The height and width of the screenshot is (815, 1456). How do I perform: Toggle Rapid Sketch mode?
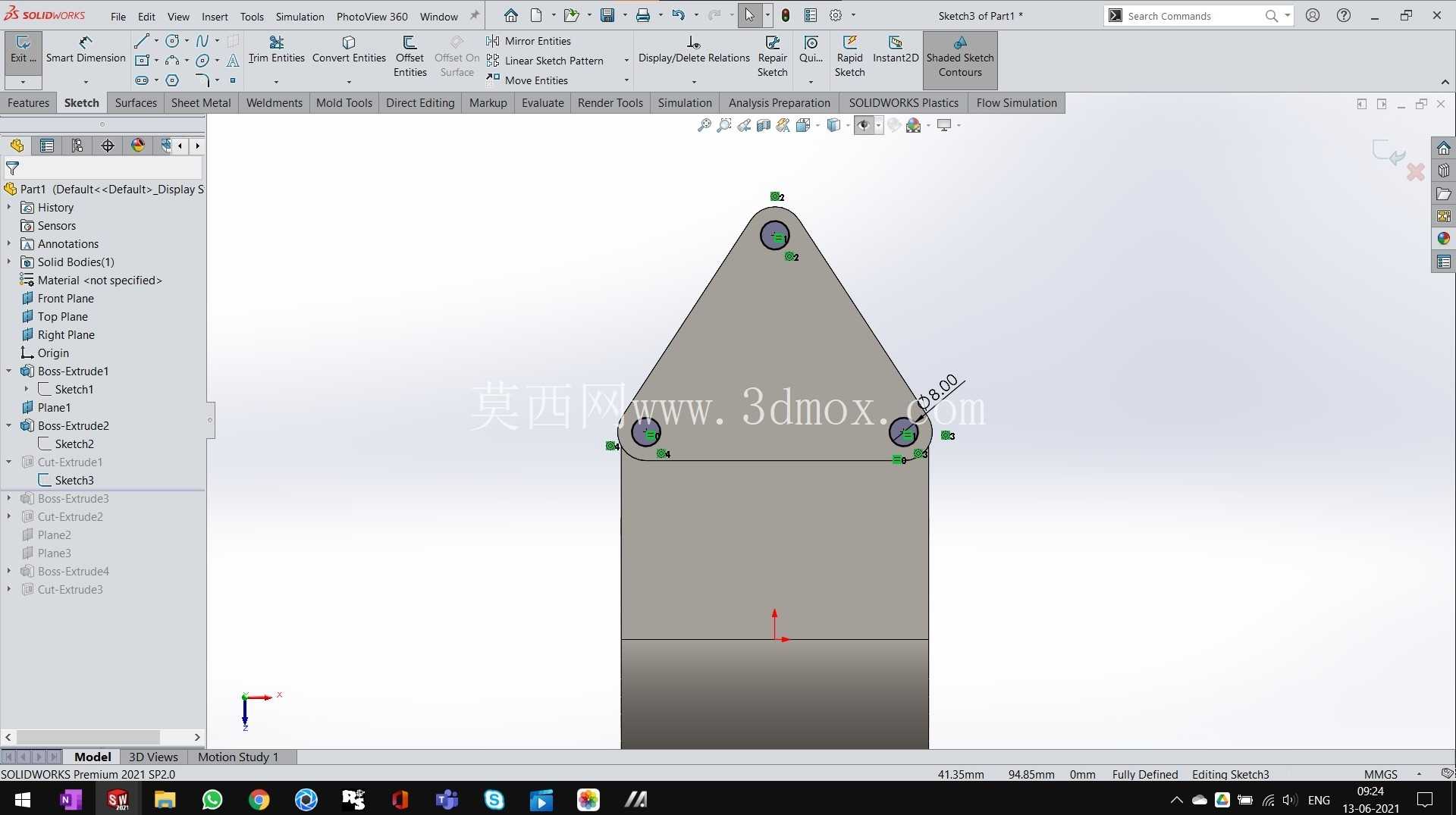click(849, 56)
